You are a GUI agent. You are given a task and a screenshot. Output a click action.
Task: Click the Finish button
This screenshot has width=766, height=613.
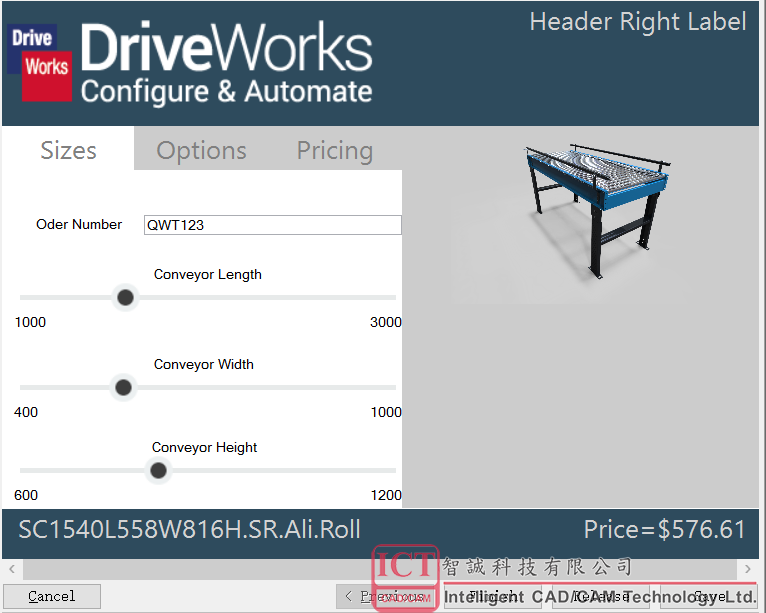[x=492, y=596]
